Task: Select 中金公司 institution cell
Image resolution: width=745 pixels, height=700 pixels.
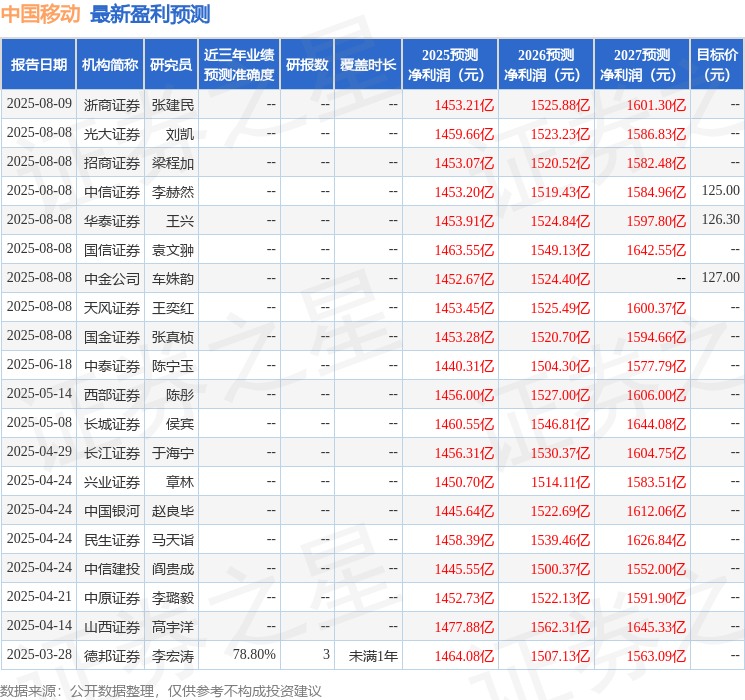Action: click(112, 279)
